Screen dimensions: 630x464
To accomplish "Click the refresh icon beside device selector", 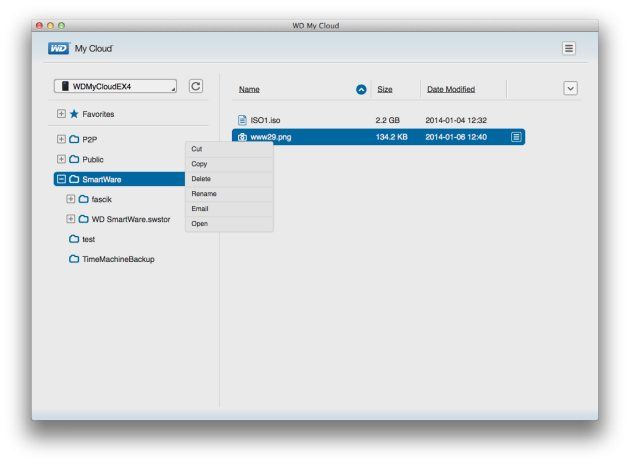I will point(196,86).
